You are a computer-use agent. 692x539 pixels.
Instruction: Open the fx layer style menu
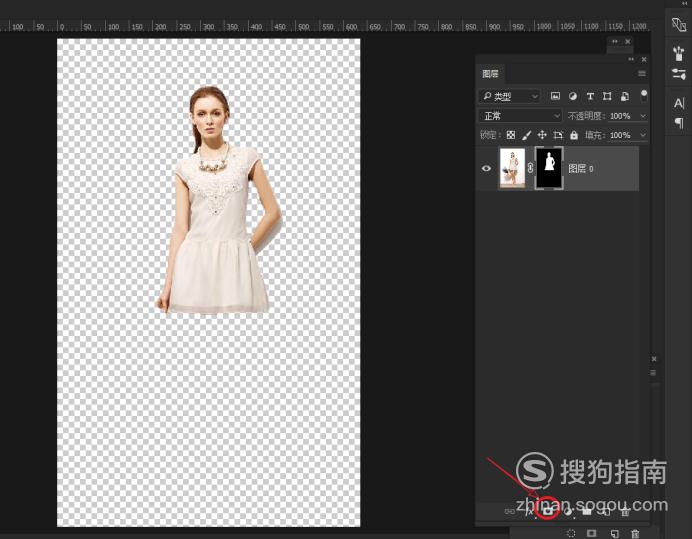[x=530, y=511]
